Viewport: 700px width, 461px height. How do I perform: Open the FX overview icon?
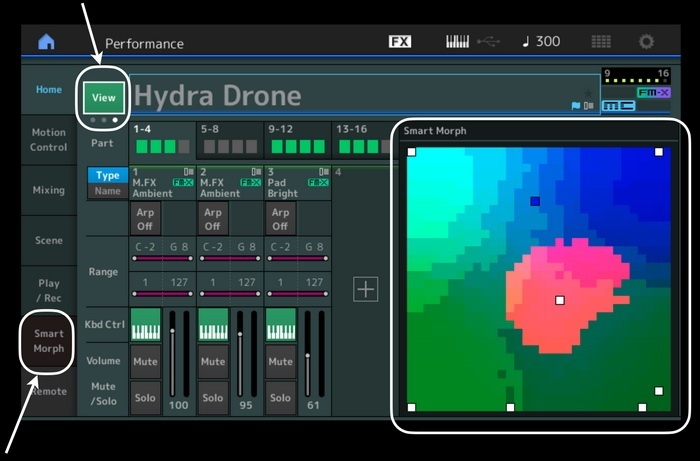click(400, 42)
